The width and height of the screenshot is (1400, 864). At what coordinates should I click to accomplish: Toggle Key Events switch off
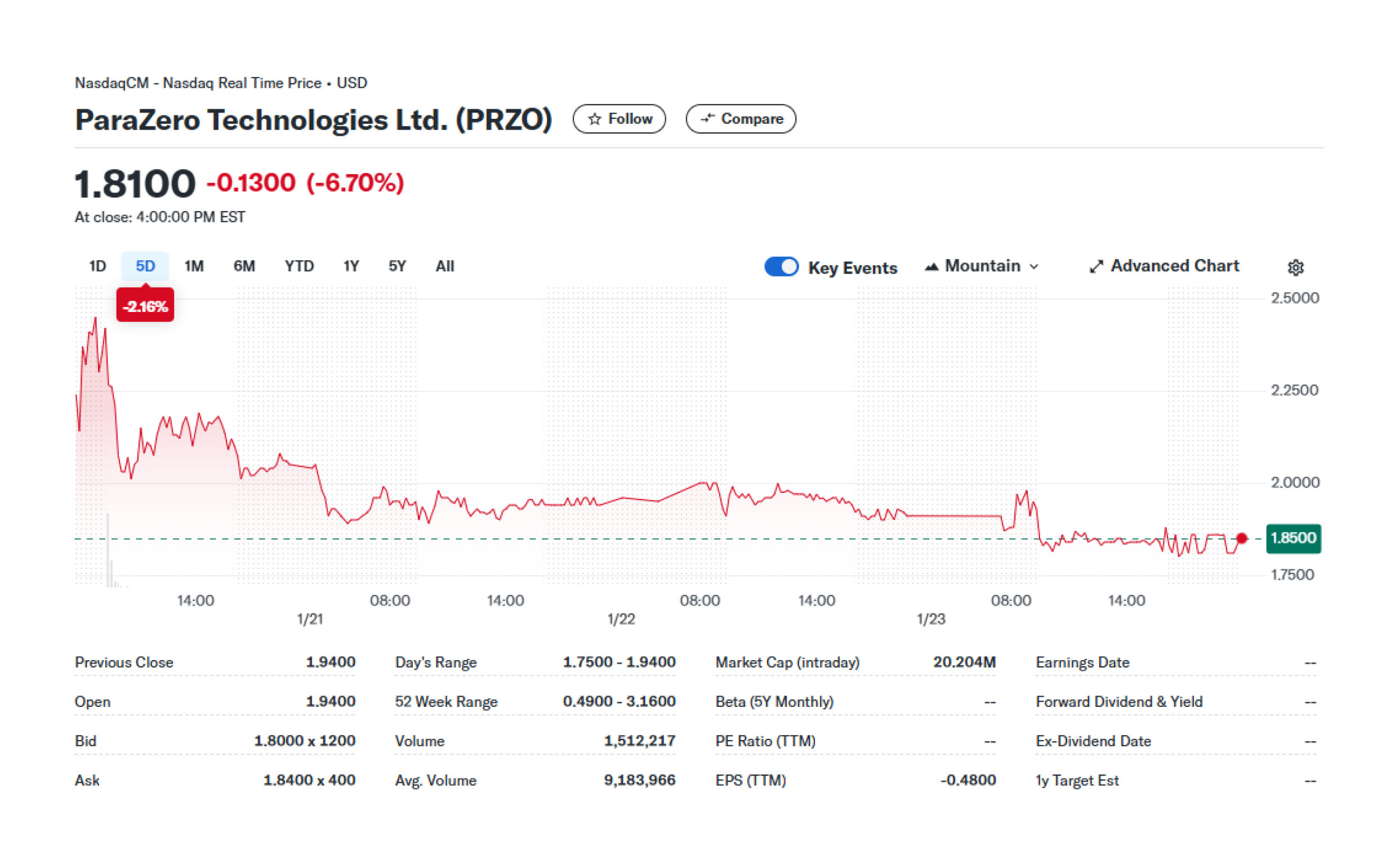(x=781, y=267)
